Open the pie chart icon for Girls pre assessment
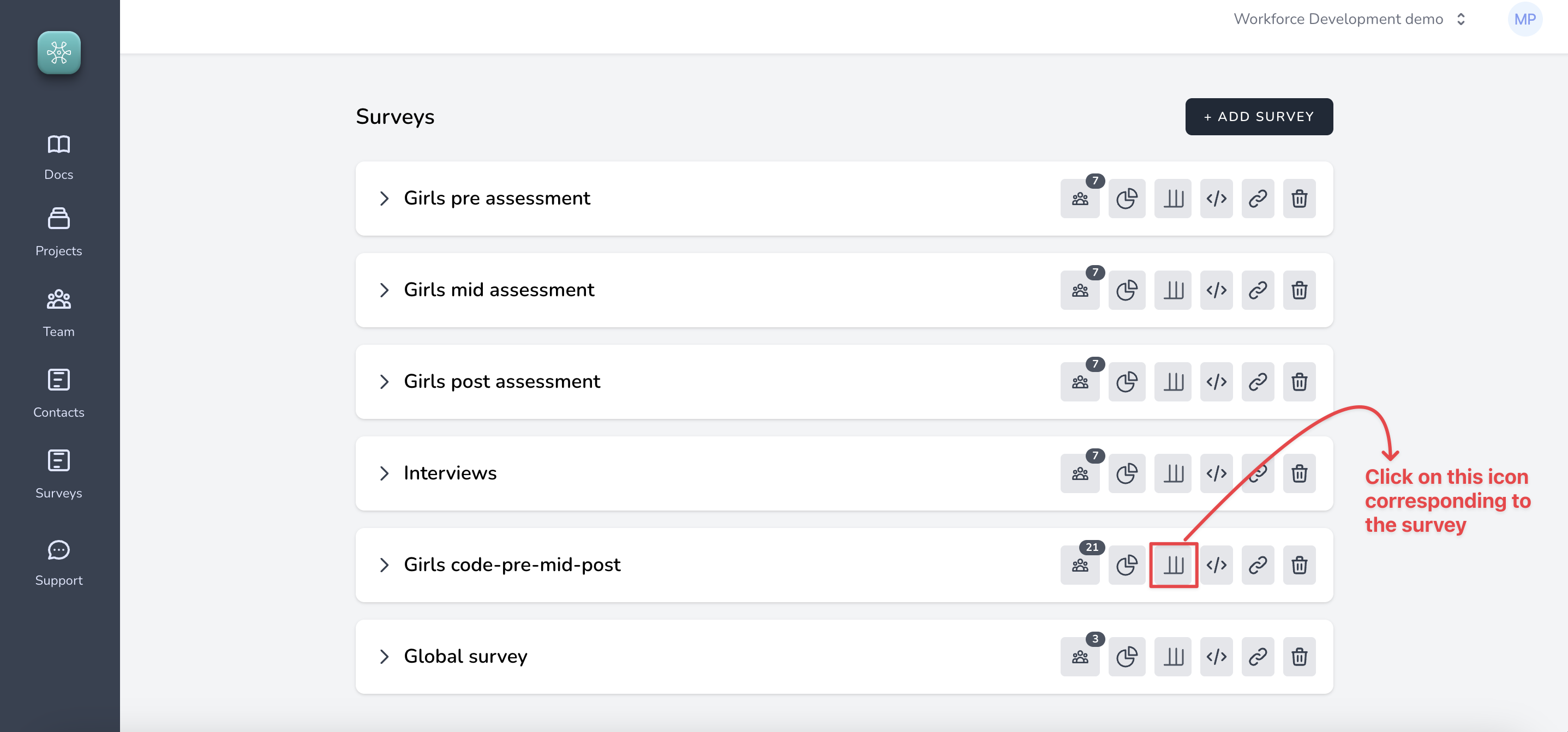The image size is (1568, 732). (1127, 199)
